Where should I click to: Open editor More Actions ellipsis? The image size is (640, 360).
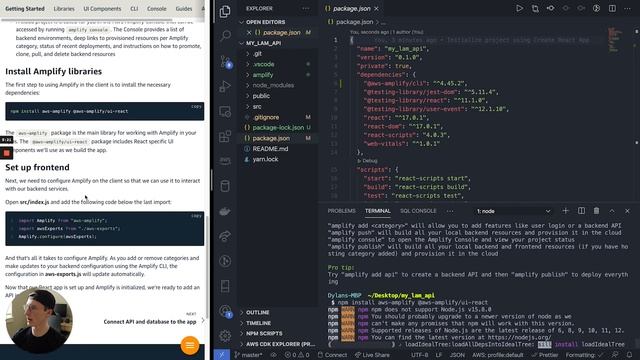627,8
